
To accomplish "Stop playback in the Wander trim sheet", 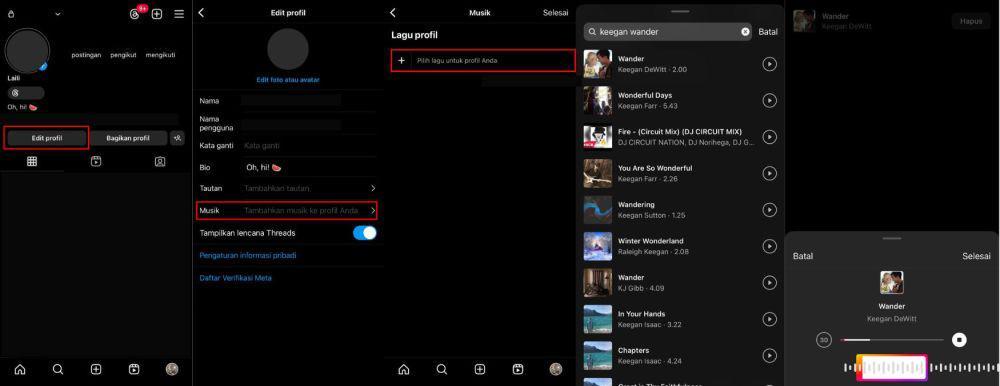I will tap(959, 340).
